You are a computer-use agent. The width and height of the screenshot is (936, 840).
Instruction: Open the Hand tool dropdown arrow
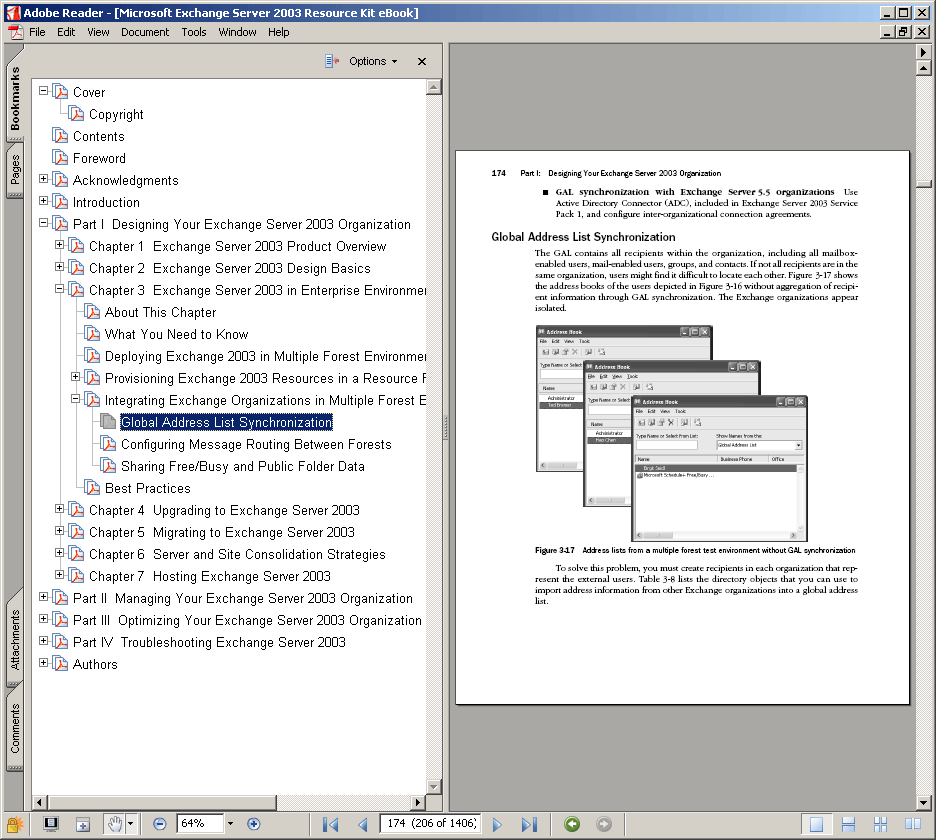click(x=130, y=824)
